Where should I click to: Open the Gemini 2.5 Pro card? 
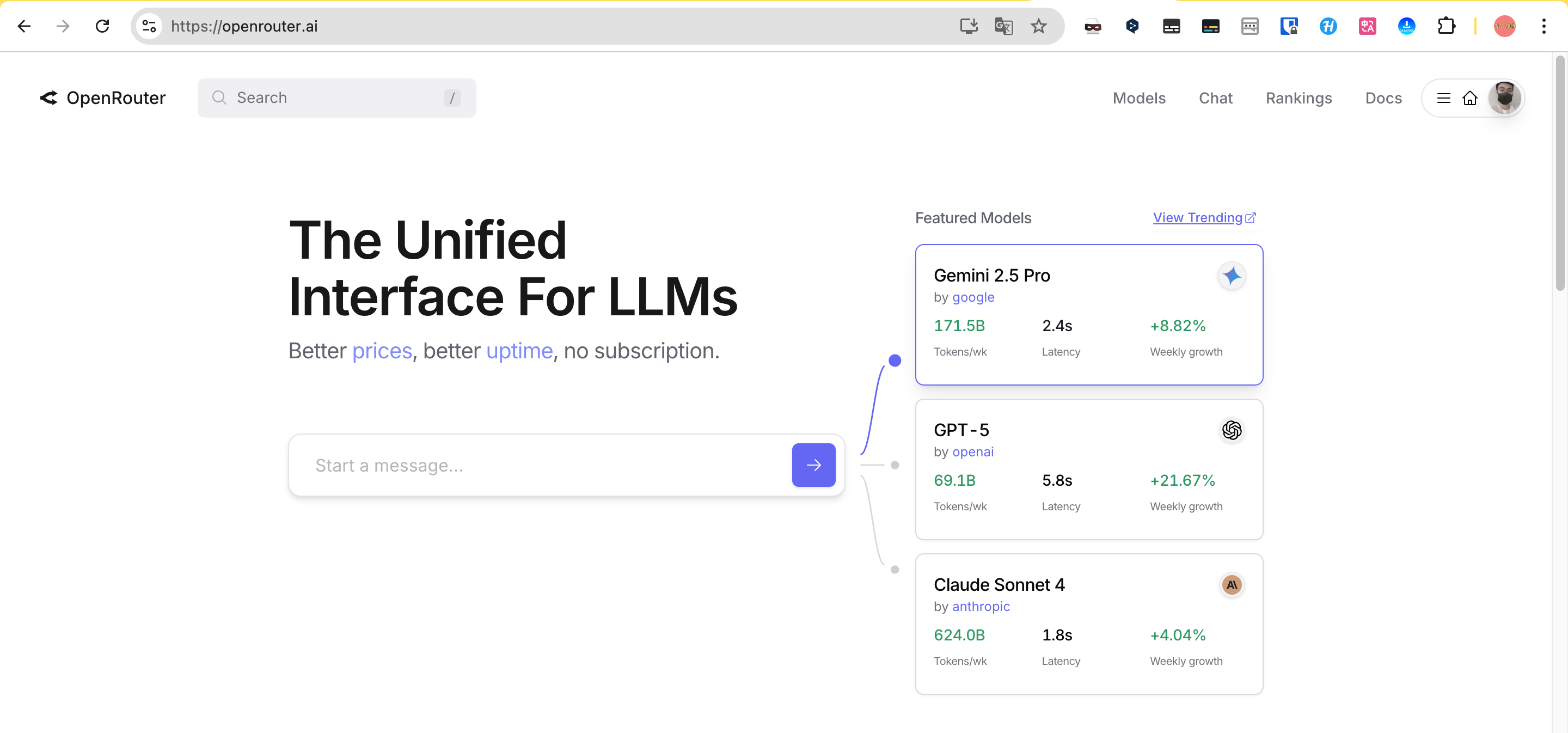1088,315
